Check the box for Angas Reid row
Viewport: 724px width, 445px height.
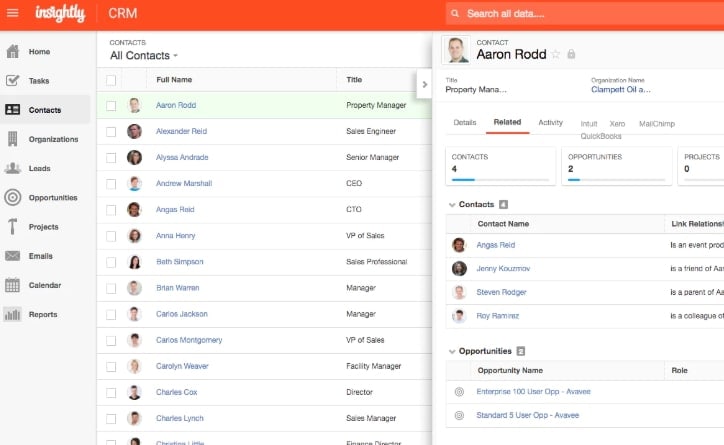pyautogui.click(x=111, y=210)
